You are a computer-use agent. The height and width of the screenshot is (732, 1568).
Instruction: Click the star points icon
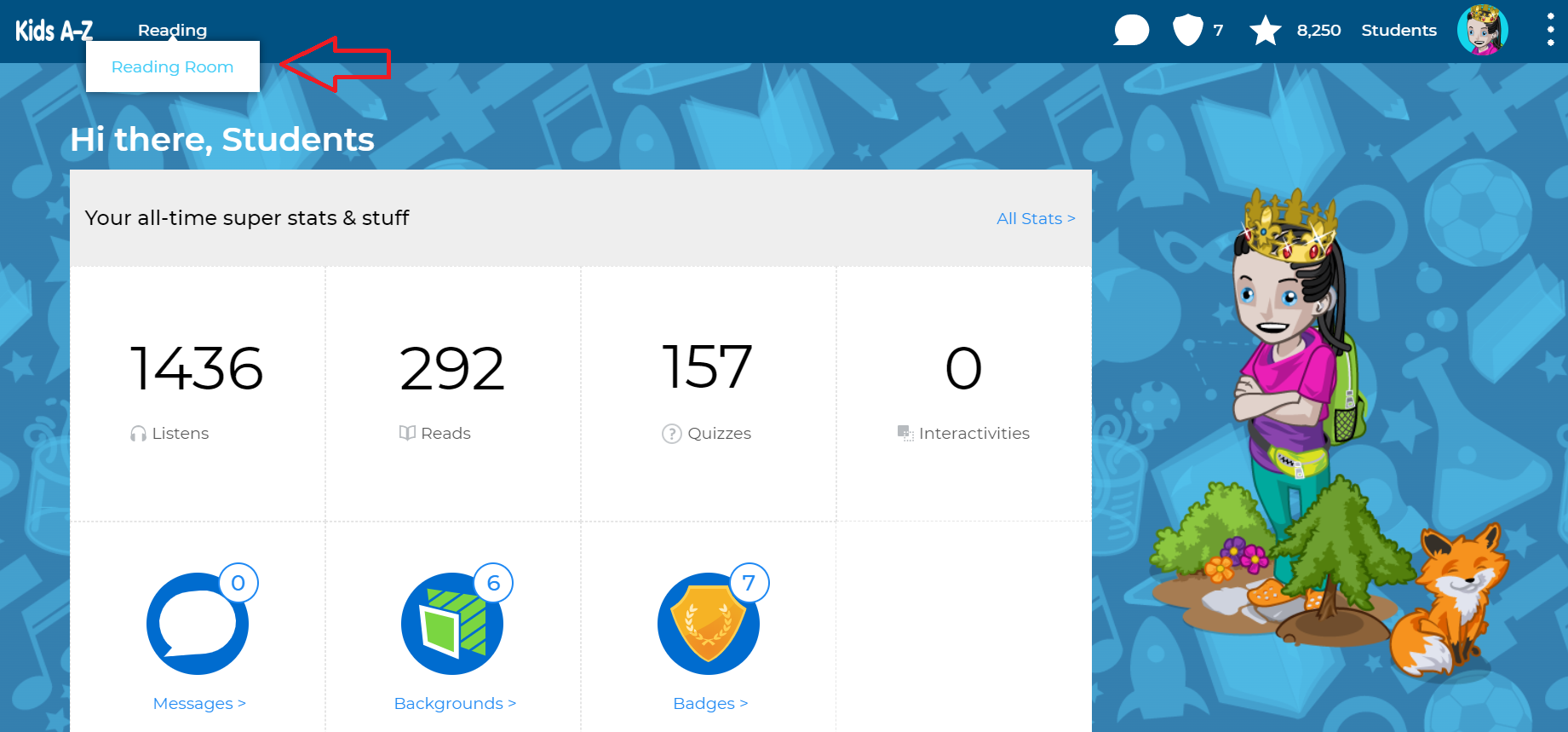[x=1265, y=31]
